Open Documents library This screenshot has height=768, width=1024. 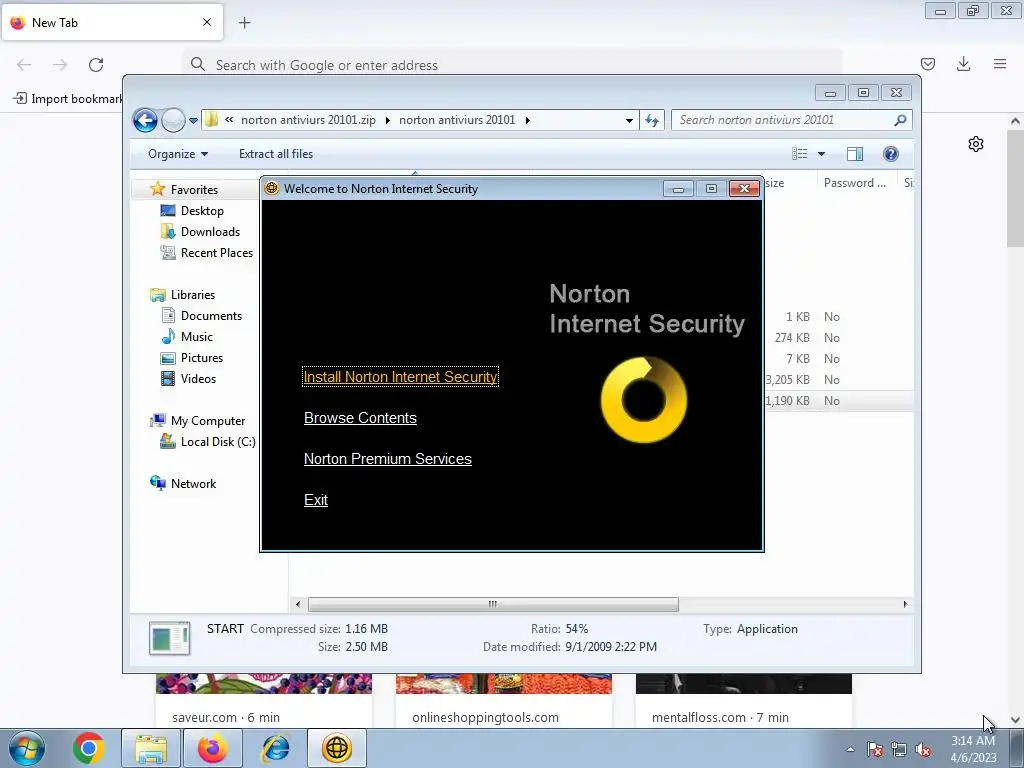click(x=211, y=316)
